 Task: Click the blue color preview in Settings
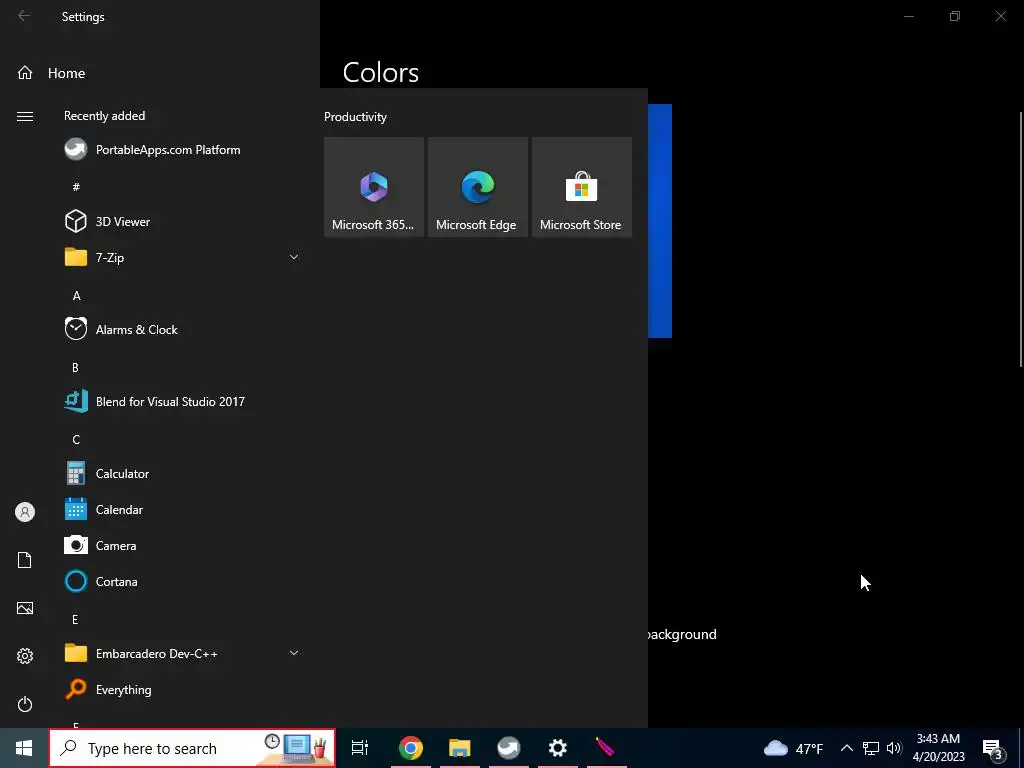660,221
